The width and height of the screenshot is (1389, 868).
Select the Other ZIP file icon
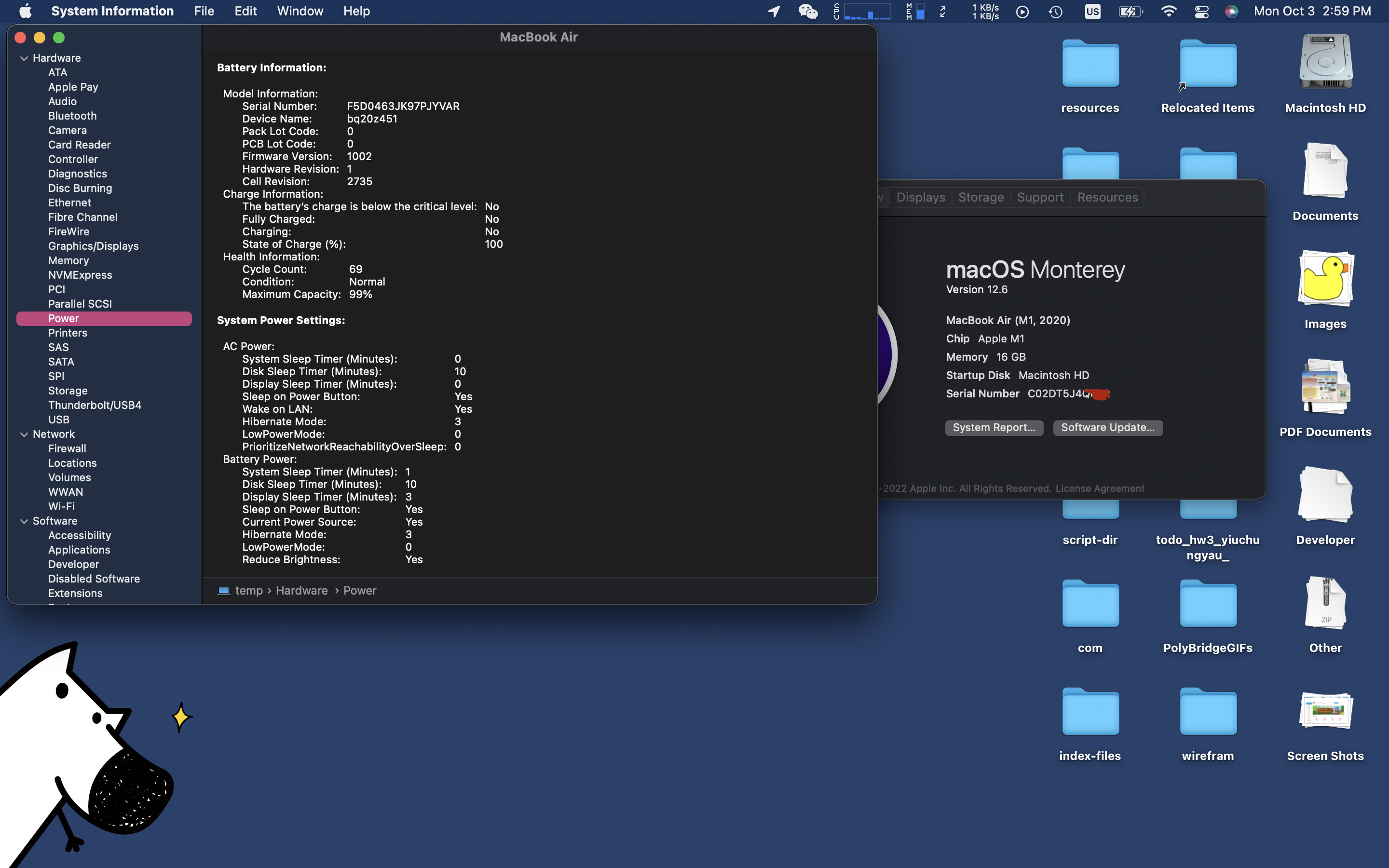pos(1325,603)
